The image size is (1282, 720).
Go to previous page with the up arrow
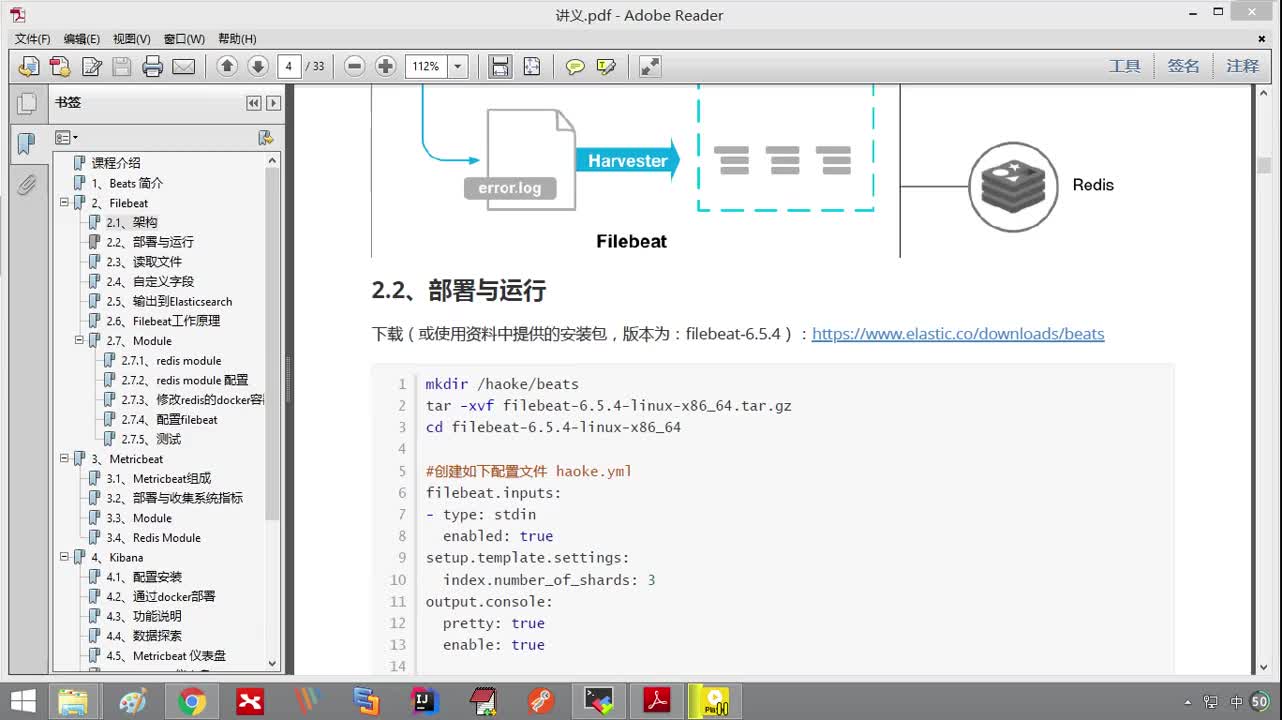(x=227, y=67)
